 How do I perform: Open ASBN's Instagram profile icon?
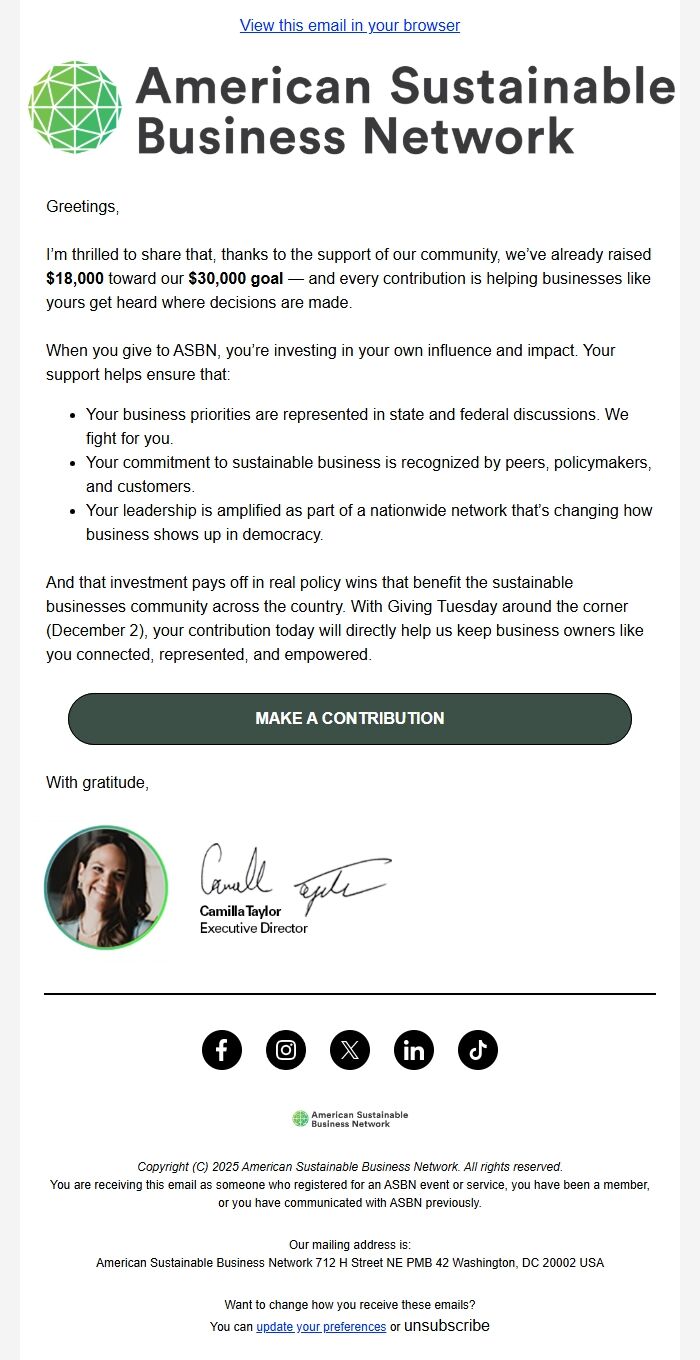point(286,1050)
